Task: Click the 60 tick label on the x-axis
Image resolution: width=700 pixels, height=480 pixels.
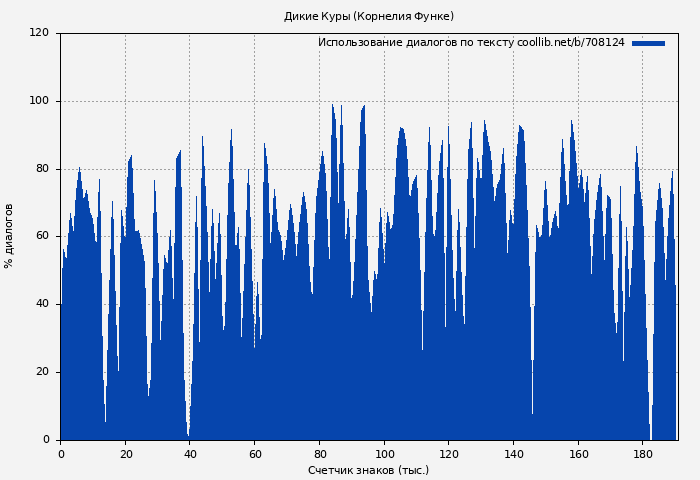Action: (x=255, y=454)
